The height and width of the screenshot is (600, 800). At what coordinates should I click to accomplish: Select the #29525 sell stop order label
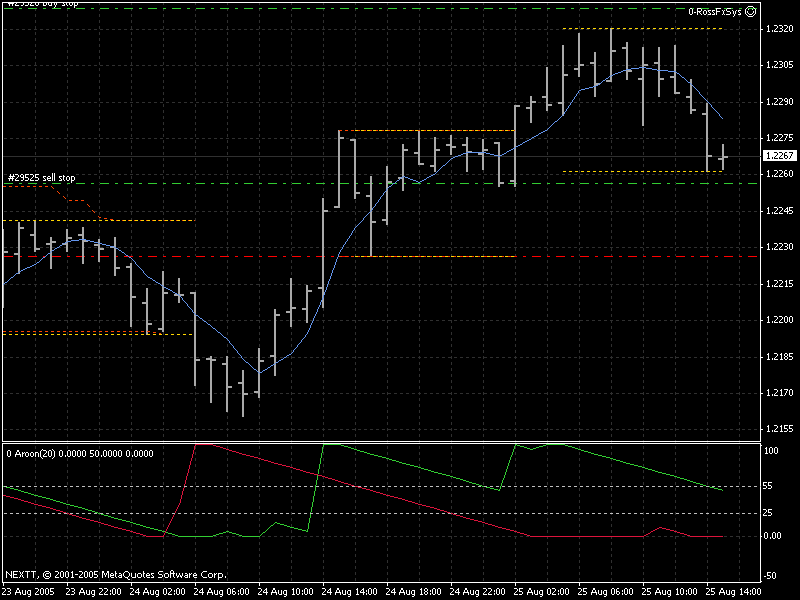point(40,178)
